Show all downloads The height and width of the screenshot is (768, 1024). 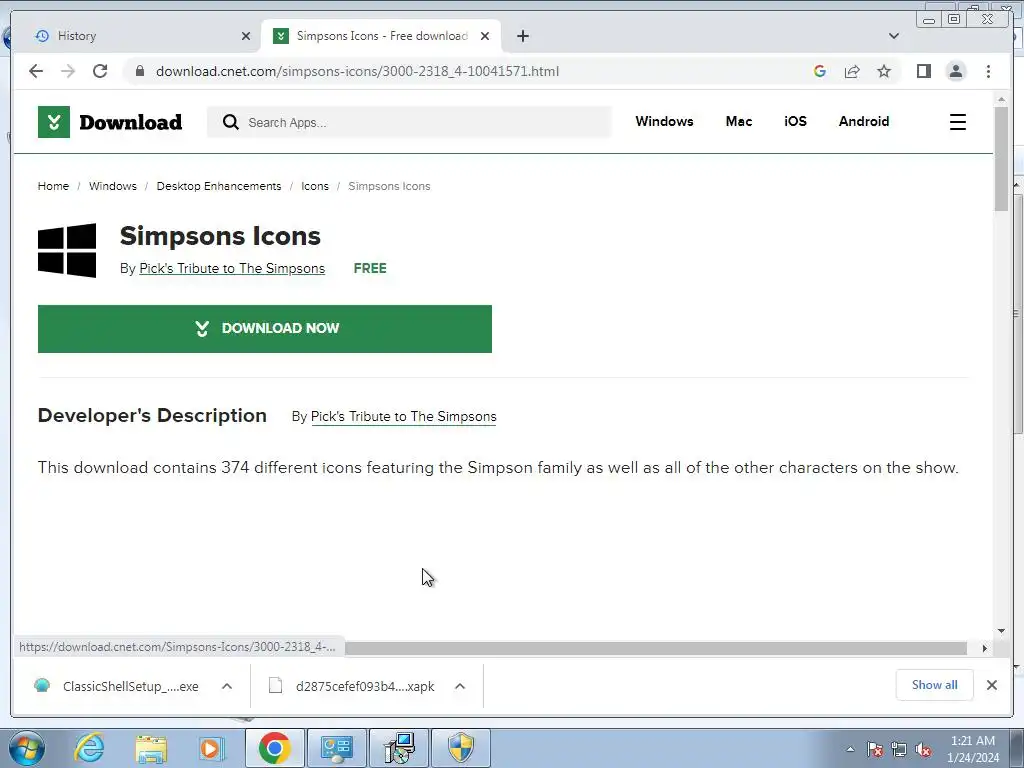935,685
